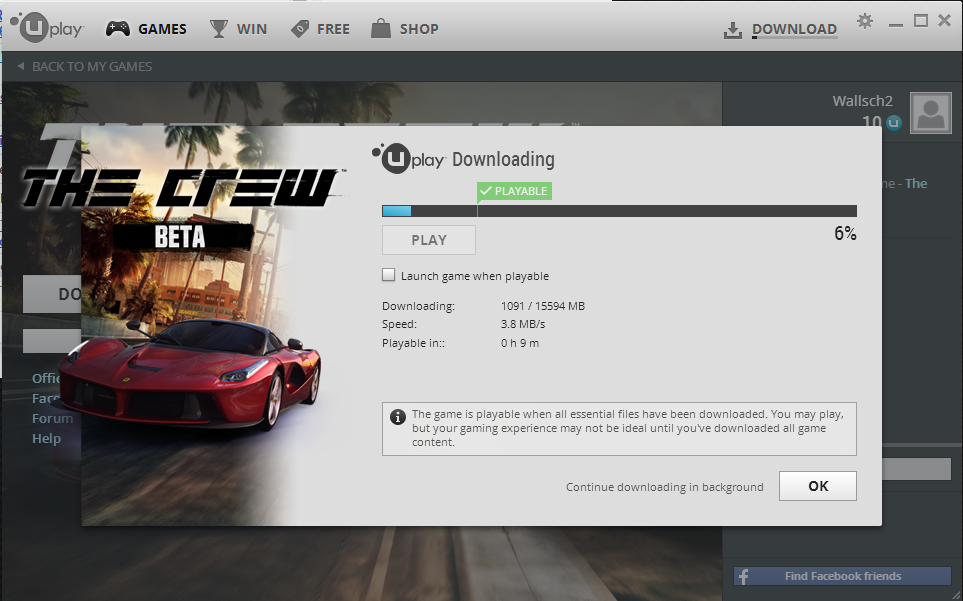
Task: Switch to the SHOP tab
Action: [x=419, y=29]
